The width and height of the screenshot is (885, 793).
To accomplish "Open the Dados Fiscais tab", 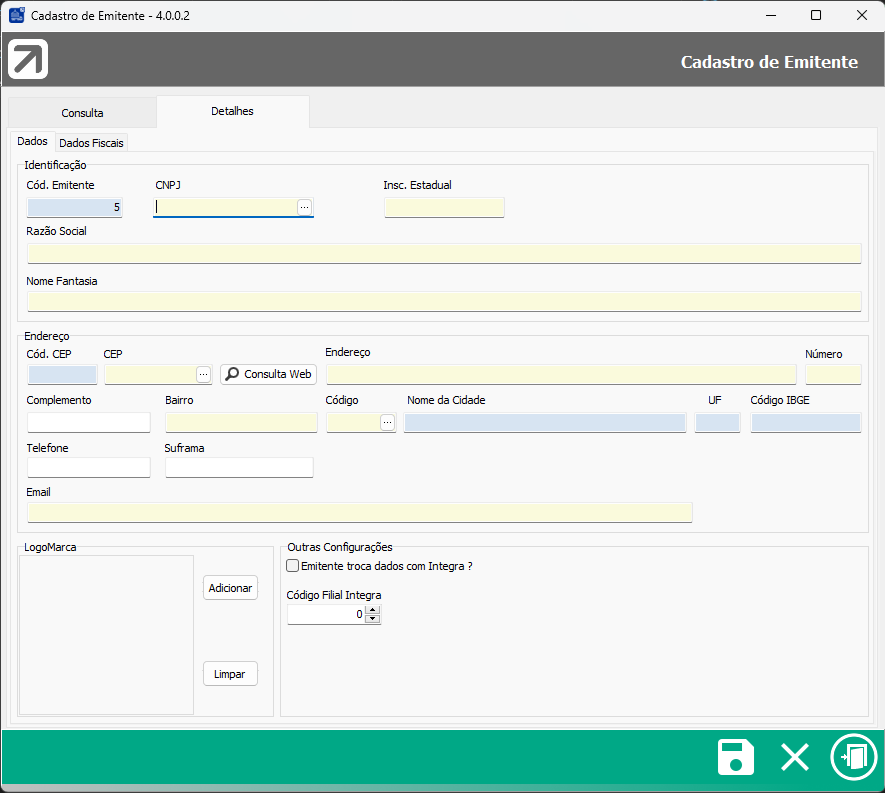I will pos(92,143).
